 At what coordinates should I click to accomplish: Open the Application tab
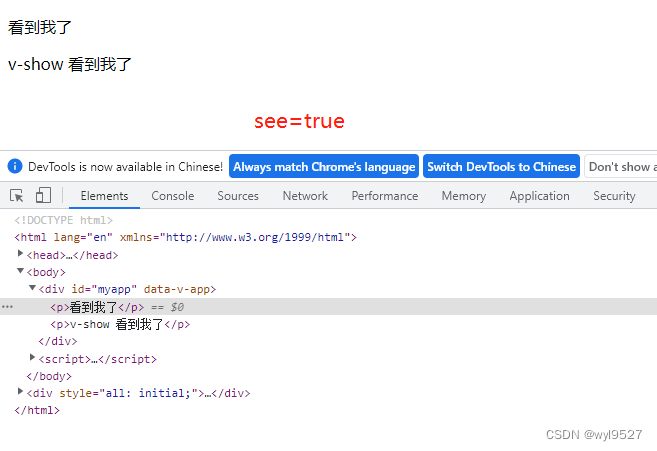(539, 196)
